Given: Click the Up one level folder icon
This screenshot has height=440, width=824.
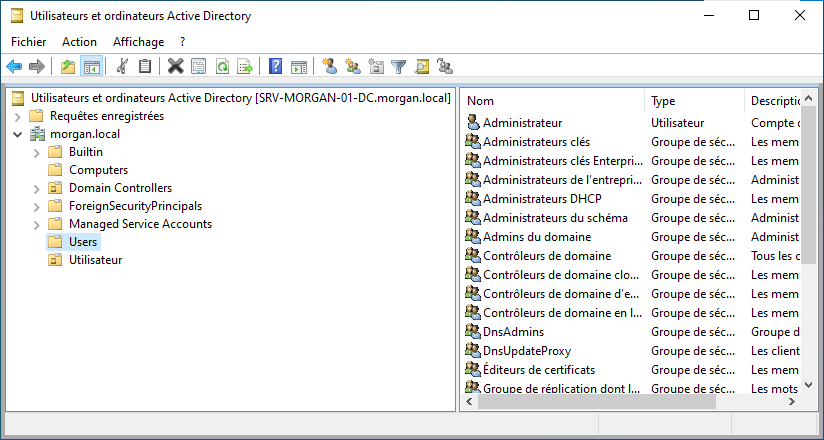Looking at the screenshot, I should tap(68, 67).
